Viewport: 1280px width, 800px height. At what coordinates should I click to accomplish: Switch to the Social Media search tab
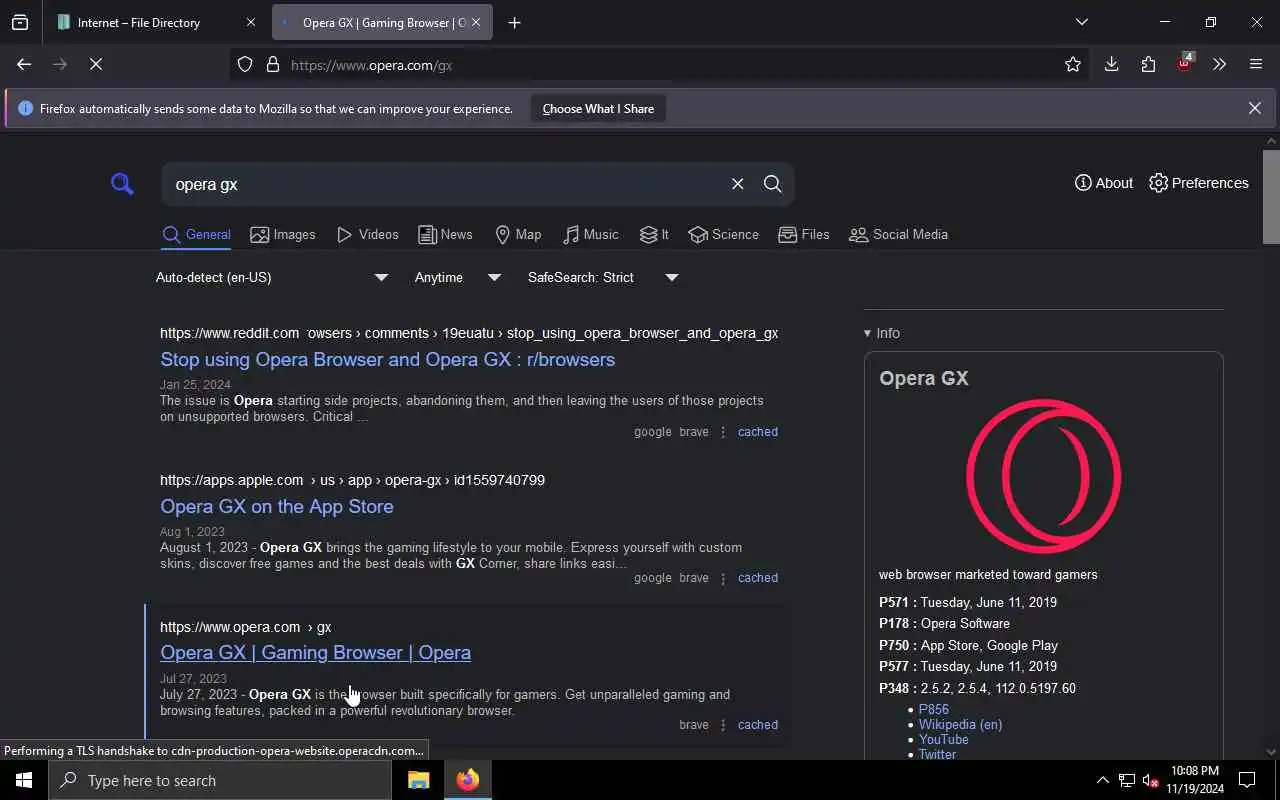898,235
